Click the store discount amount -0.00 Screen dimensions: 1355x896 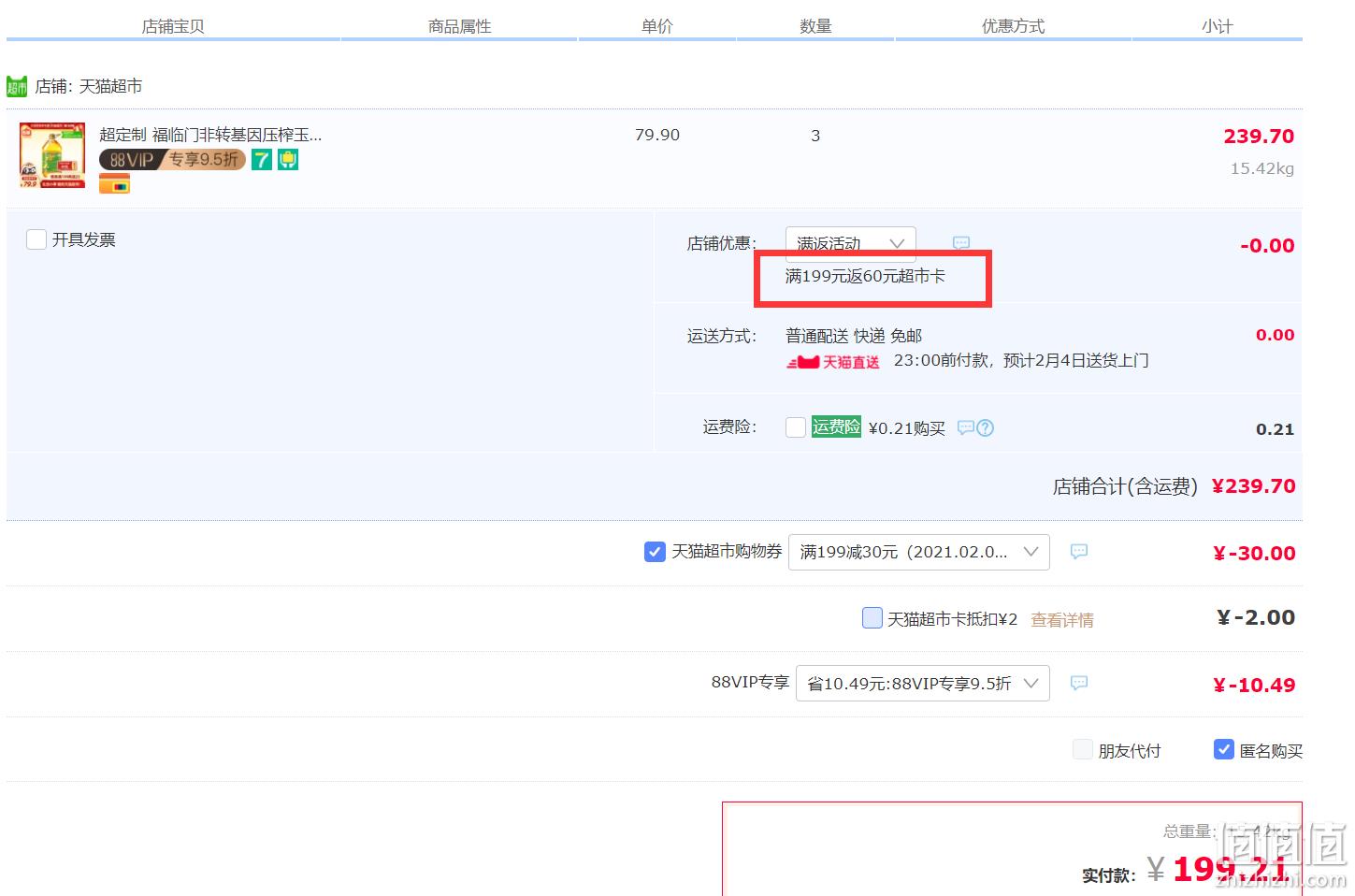pos(1267,246)
